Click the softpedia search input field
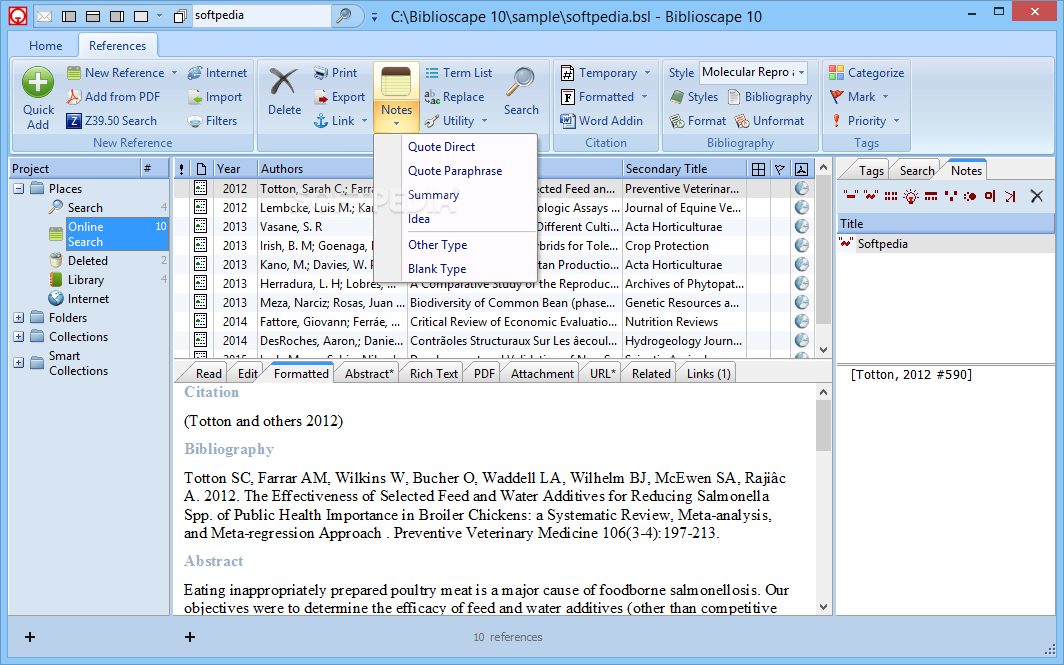This screenshot has width=1064, height=665. 261,15
